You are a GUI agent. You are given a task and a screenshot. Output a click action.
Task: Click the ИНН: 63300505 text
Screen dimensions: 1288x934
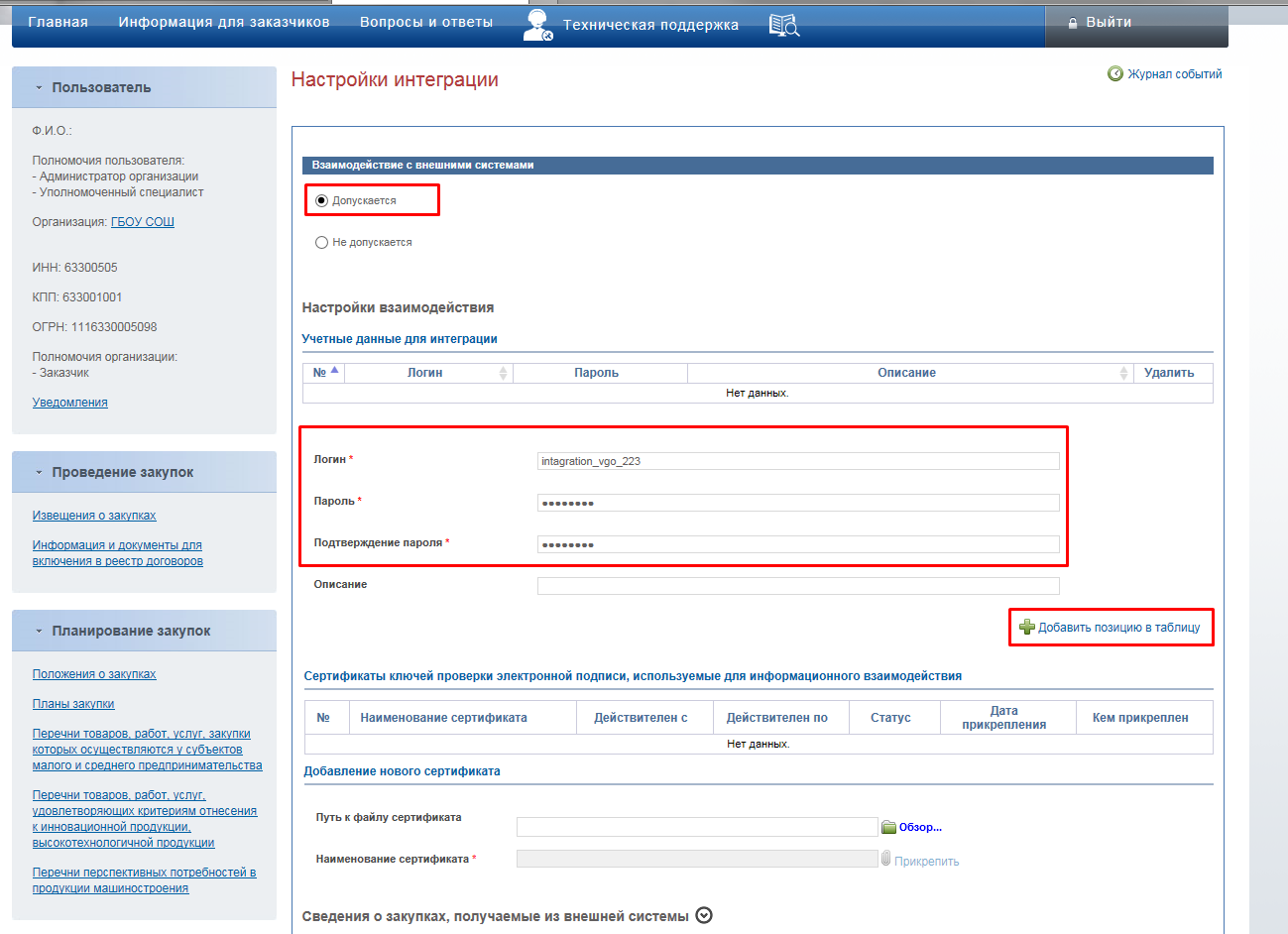click(75, 268)
